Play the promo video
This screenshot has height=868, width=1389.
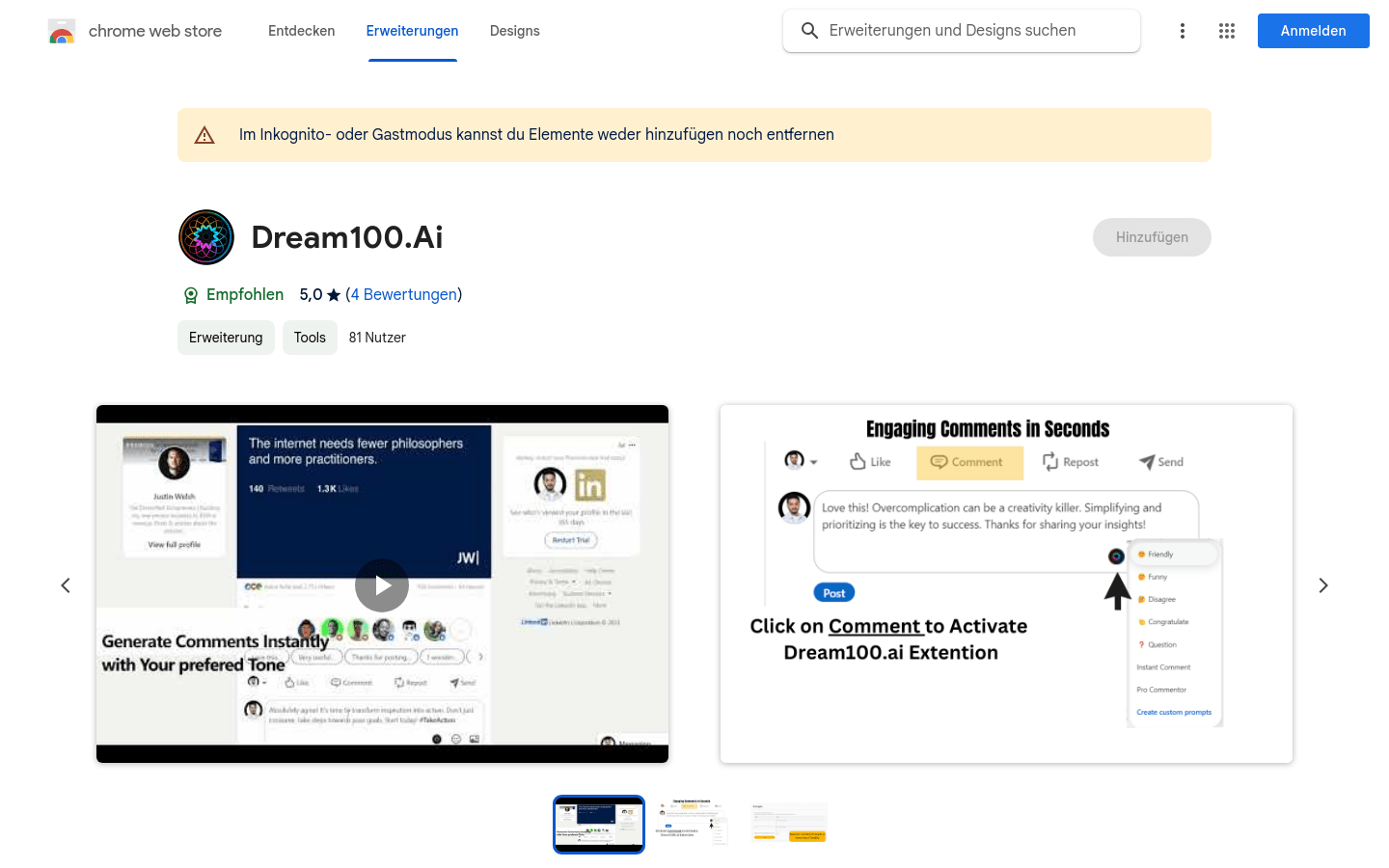click(382, 585)
